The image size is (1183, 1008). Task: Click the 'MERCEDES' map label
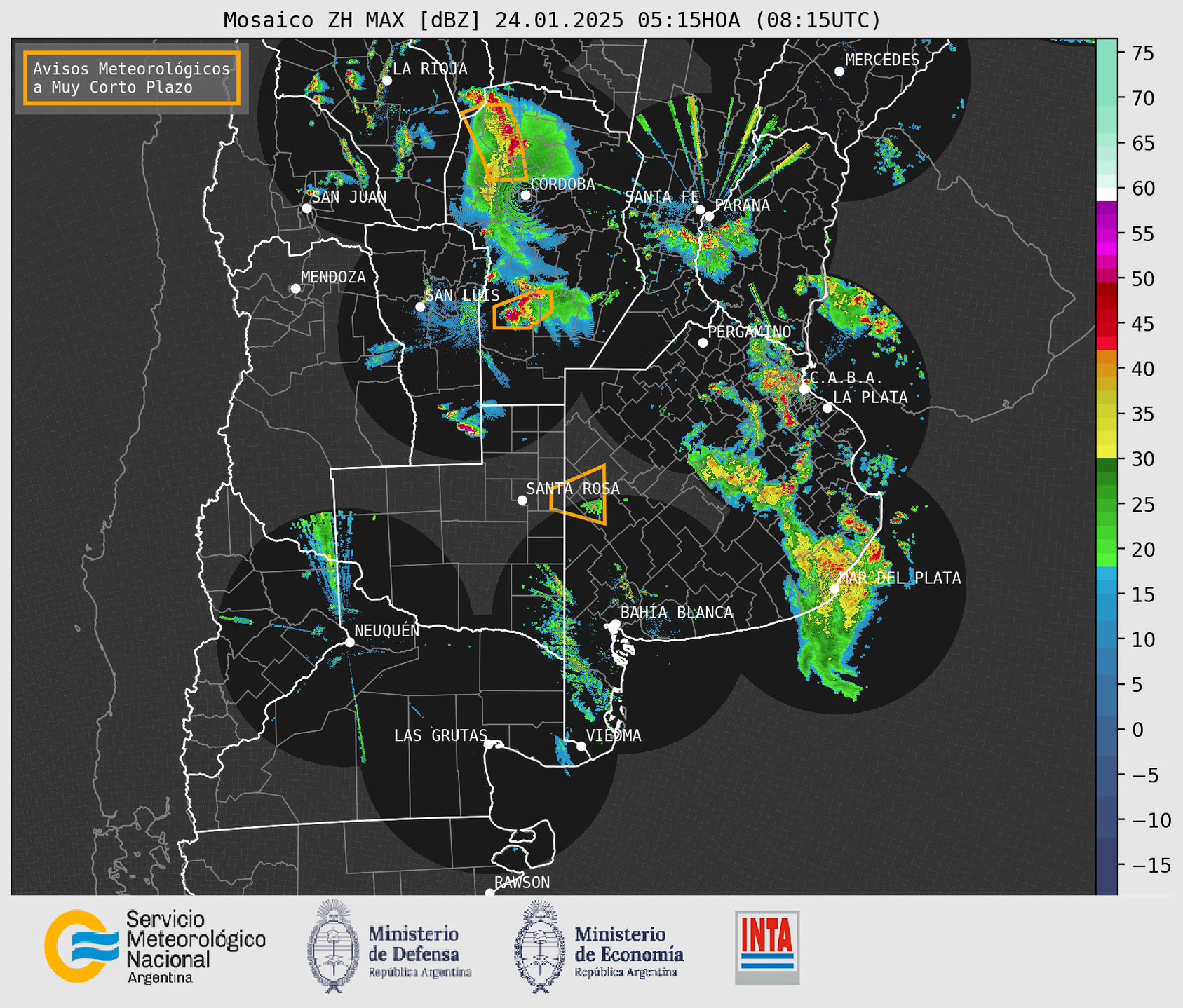pyautogui.click(x=882, y=60)
